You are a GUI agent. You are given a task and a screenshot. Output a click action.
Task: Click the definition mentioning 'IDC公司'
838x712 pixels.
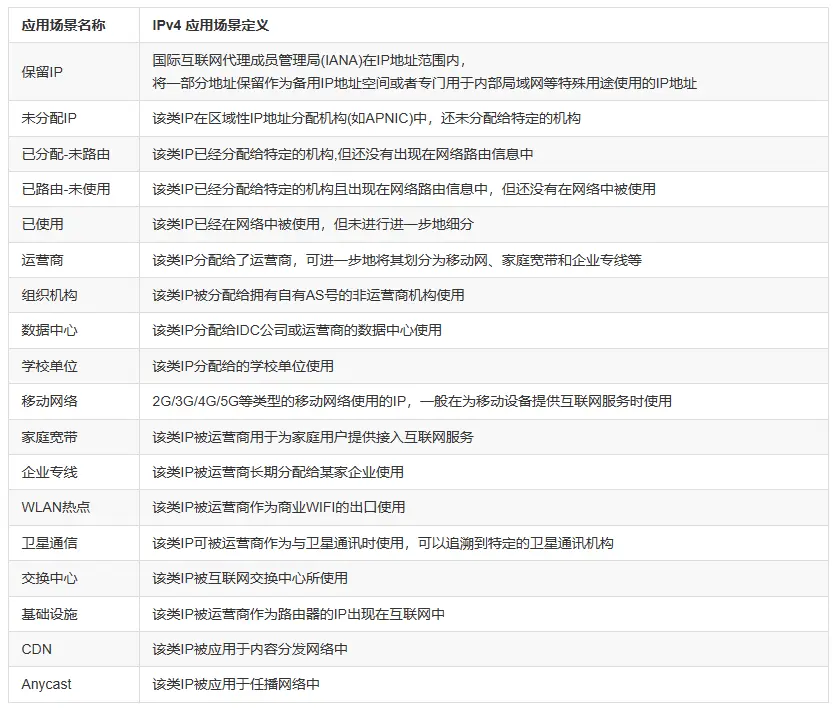[484, 330]
